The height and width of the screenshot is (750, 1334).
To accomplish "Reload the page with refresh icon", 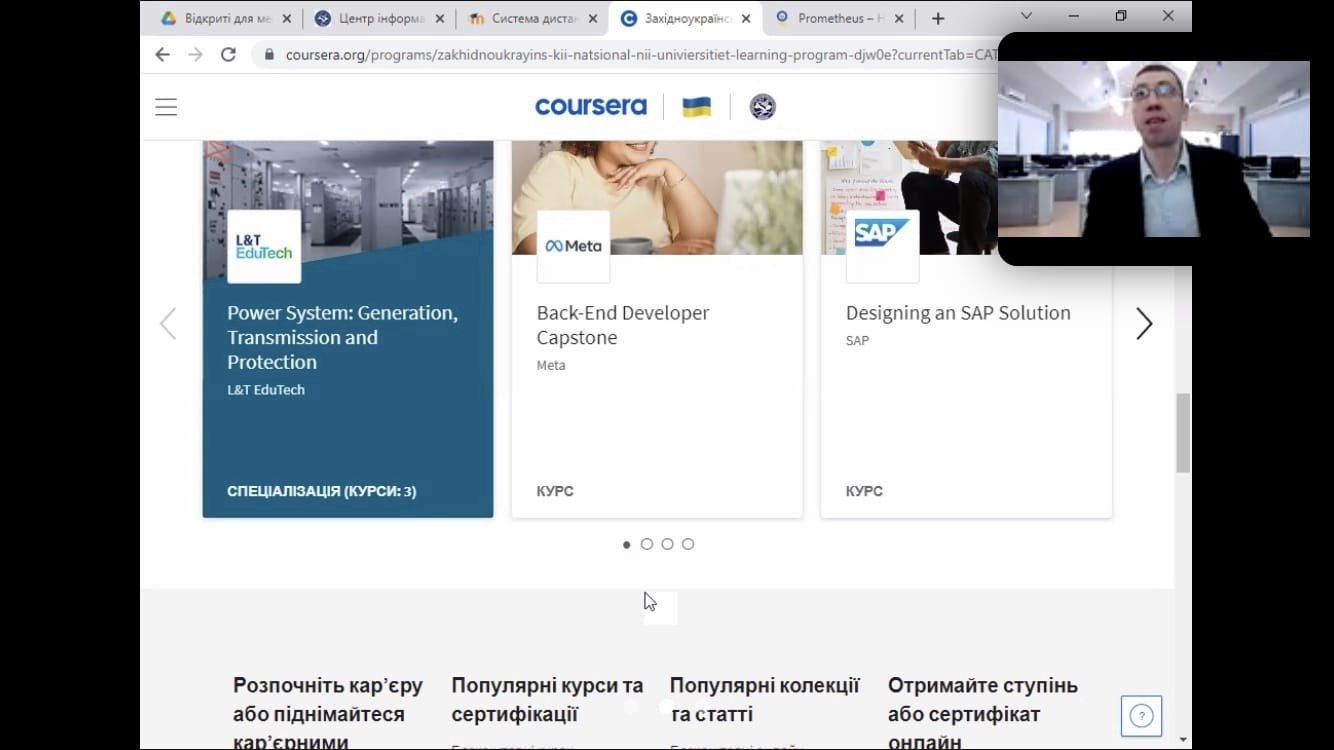I will coord(228,55).
